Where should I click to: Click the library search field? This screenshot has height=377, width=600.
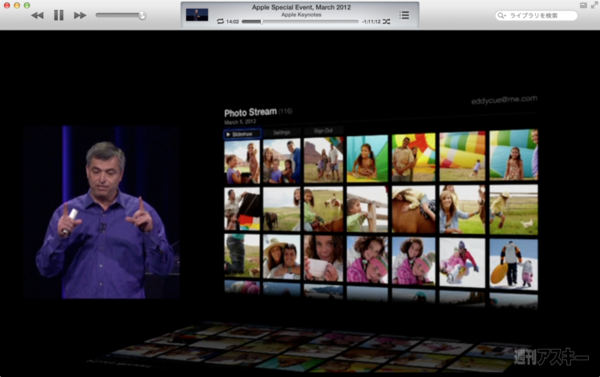536,15
